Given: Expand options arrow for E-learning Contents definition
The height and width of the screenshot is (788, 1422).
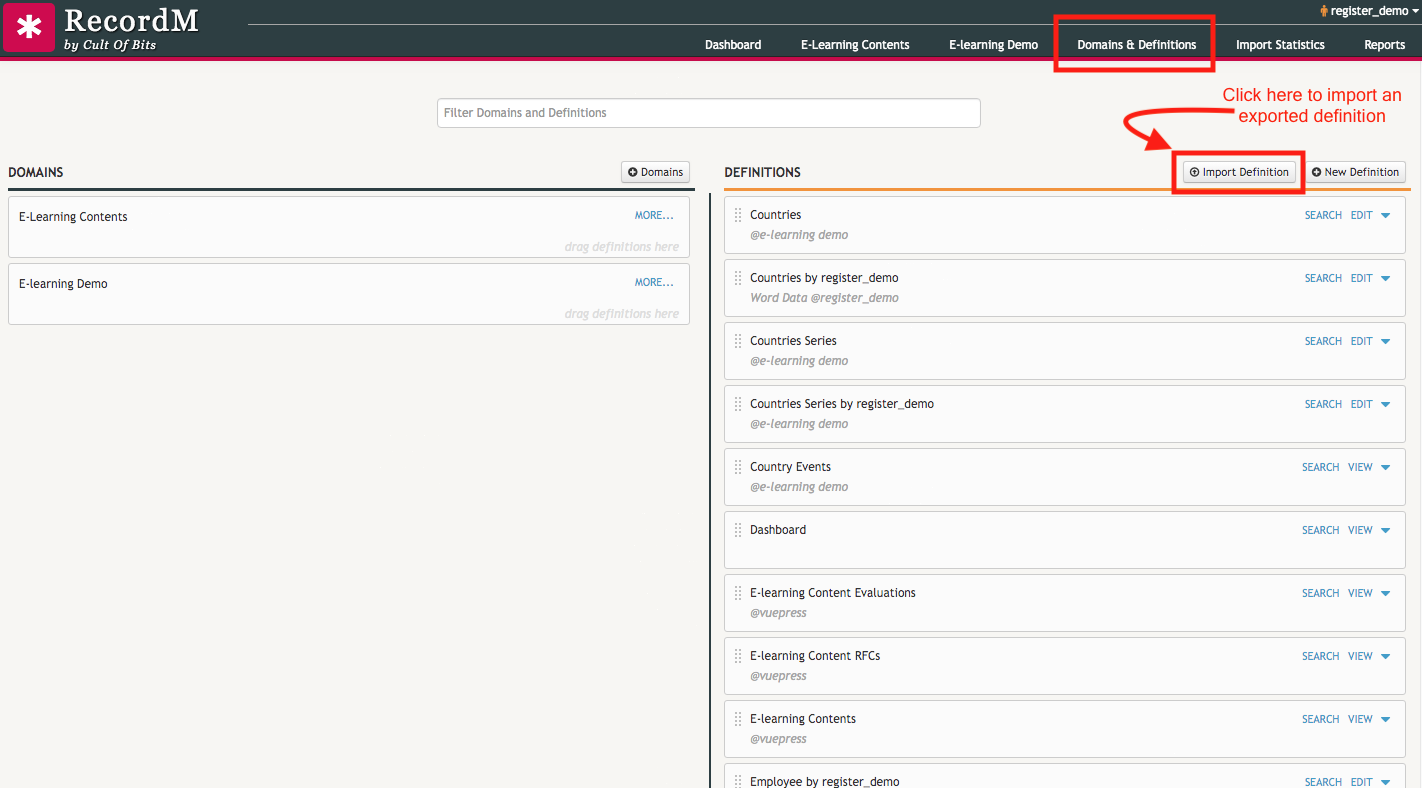Looking at the screenshot, I should pos(1386,719).
